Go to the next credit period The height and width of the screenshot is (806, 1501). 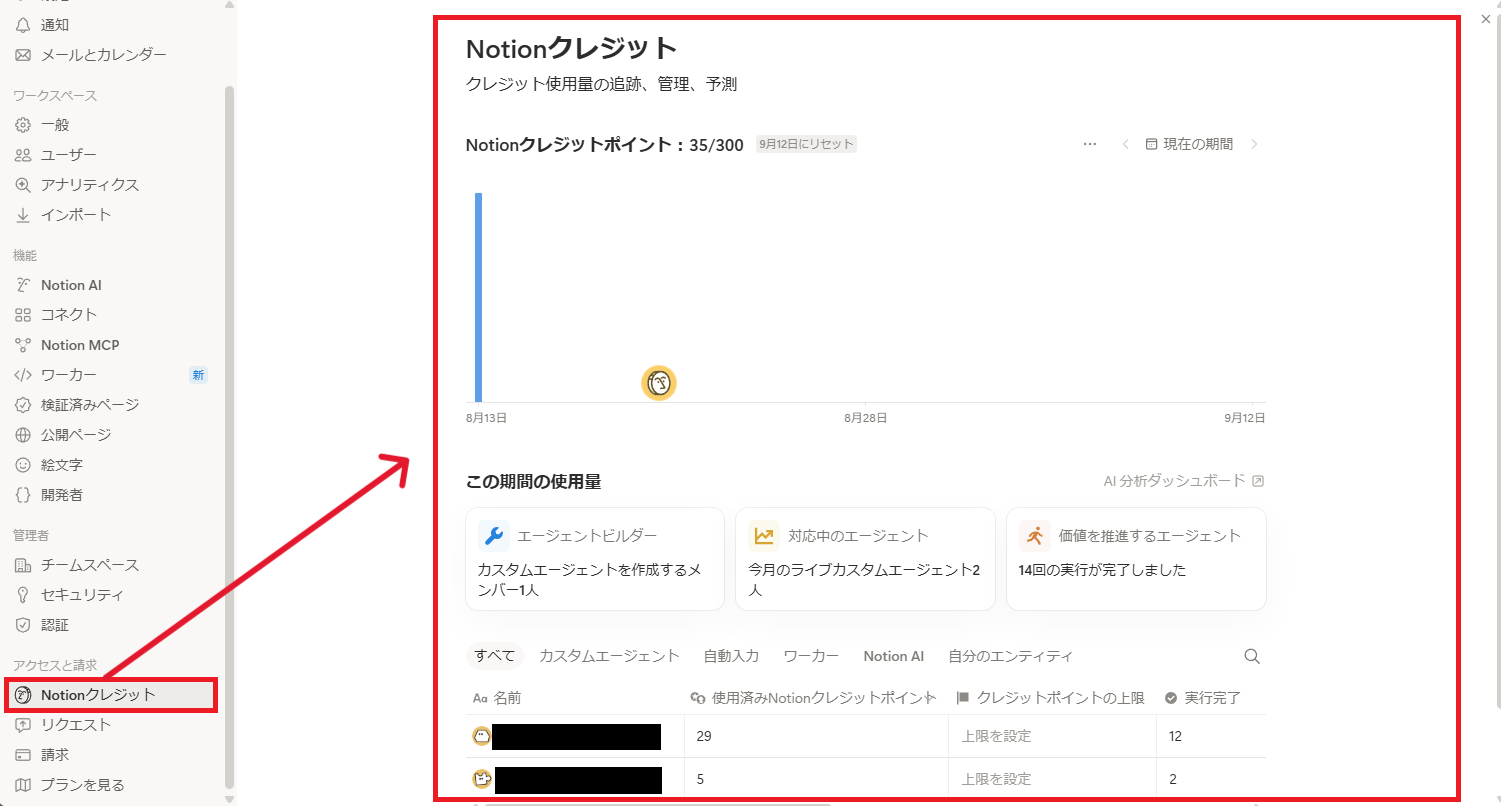coord(1254,144)
